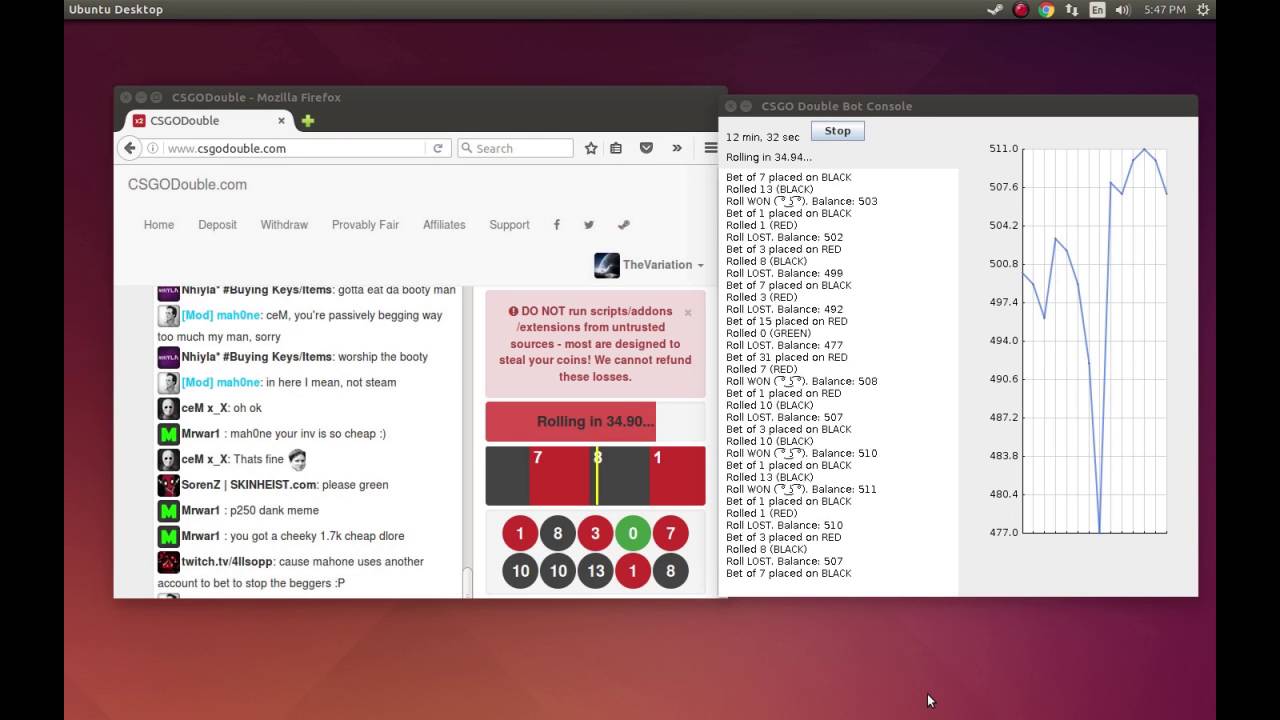Expand TheVariation account dropdown
1280x720 pixels.
[x=663, y=265]
